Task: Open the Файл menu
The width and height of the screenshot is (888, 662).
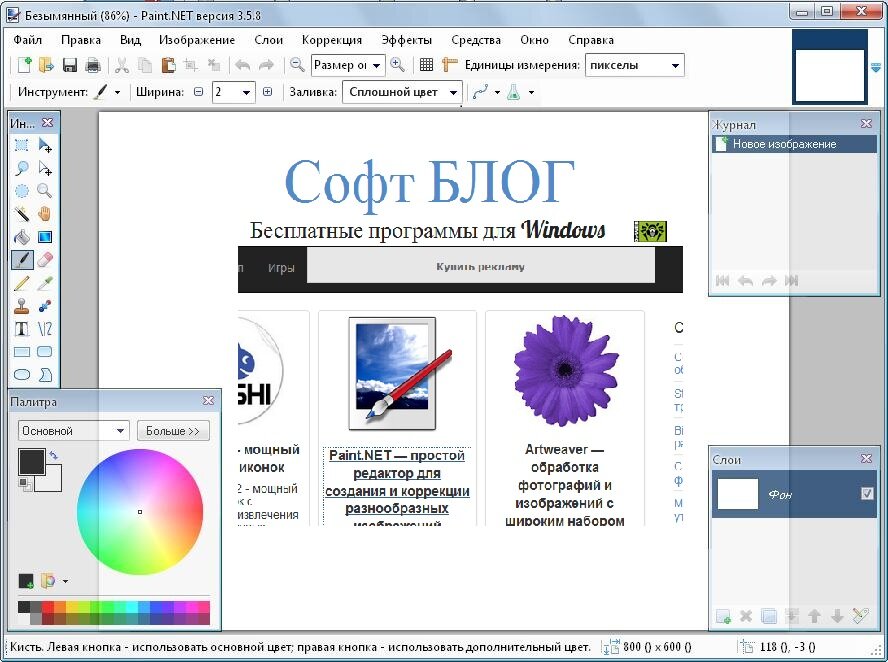Action: tap(28, 40)
